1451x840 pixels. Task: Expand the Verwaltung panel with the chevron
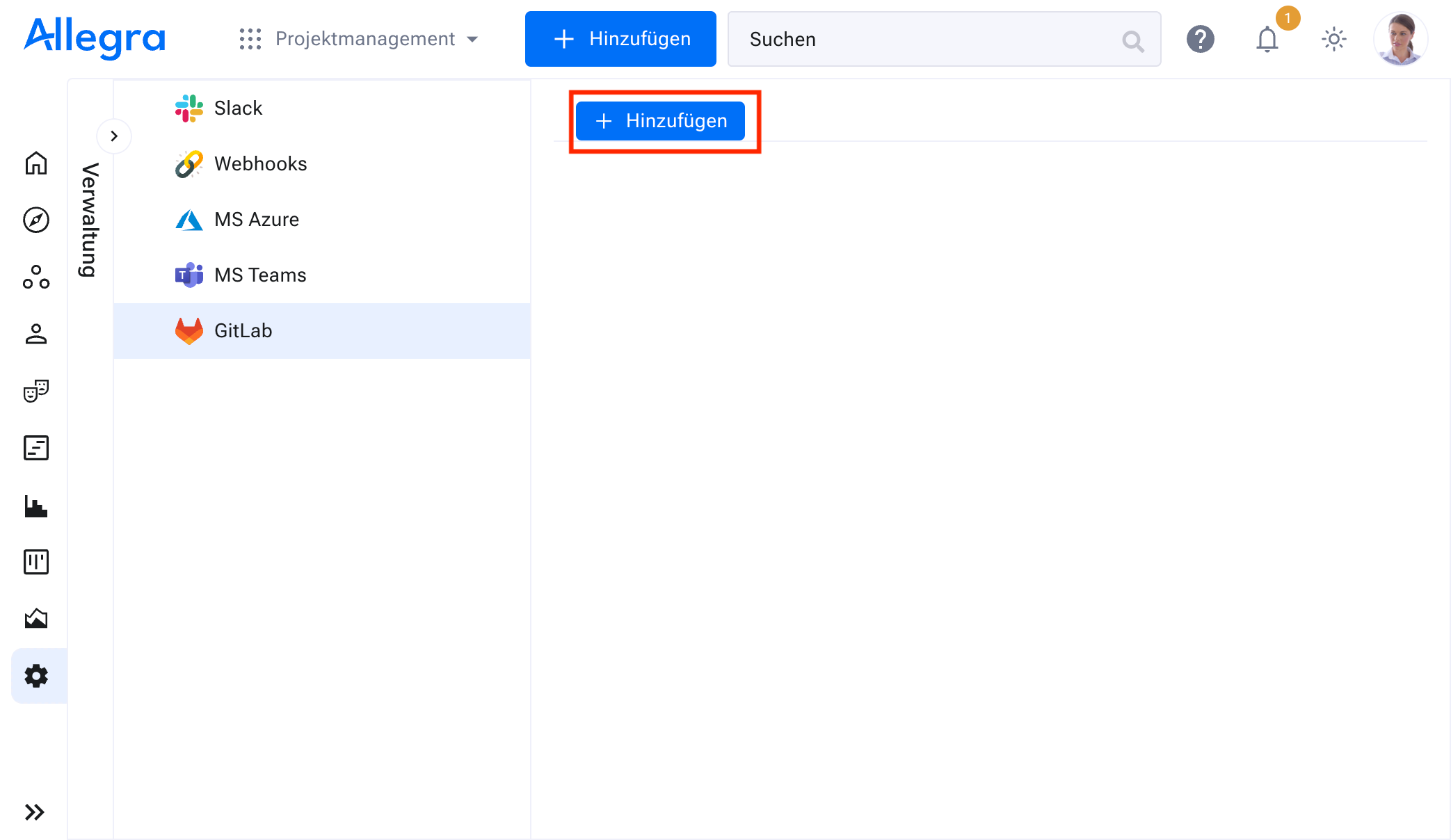(x=114, y=136)
